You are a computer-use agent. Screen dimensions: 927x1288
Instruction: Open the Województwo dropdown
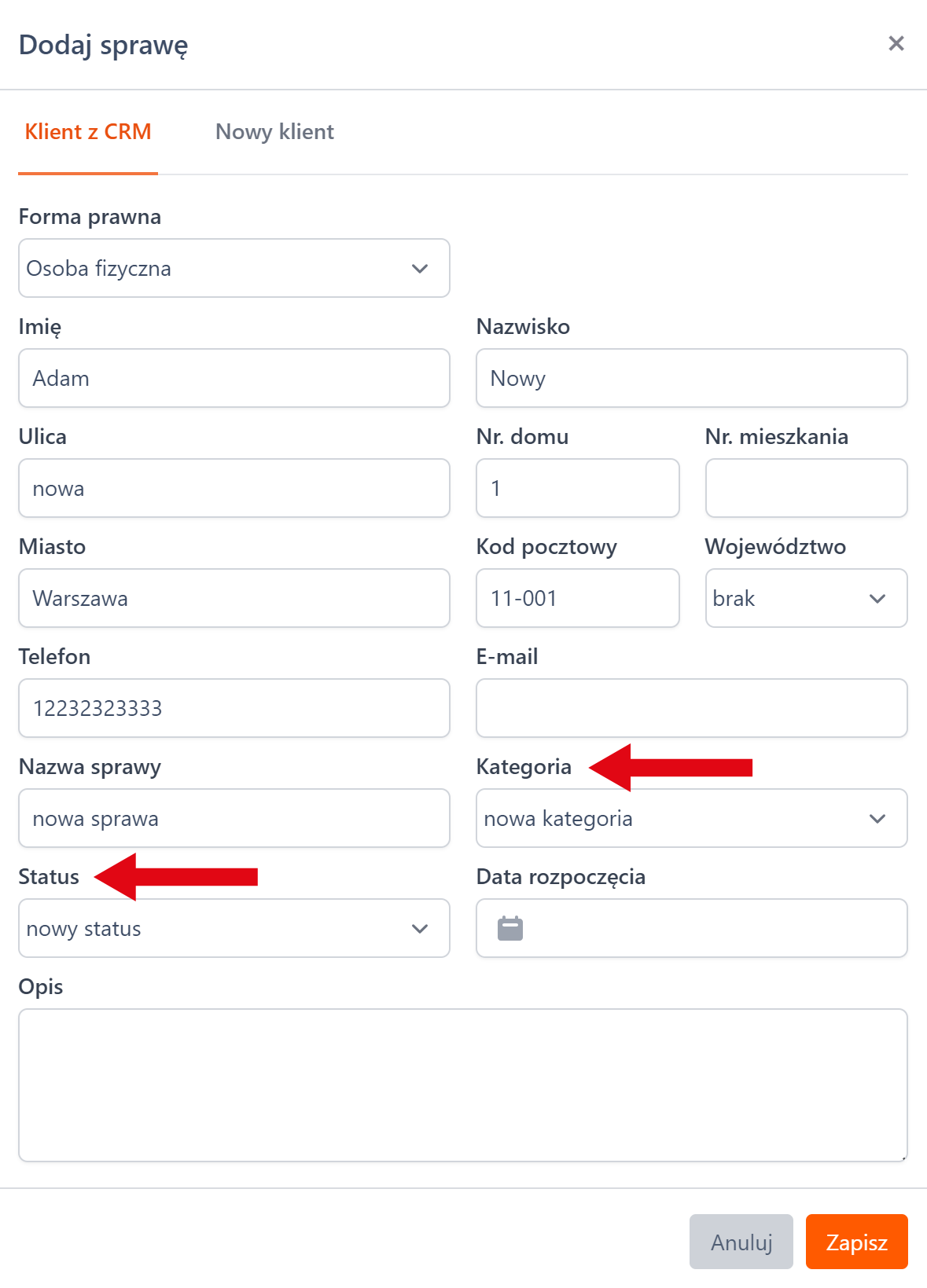tap(806, 598)
